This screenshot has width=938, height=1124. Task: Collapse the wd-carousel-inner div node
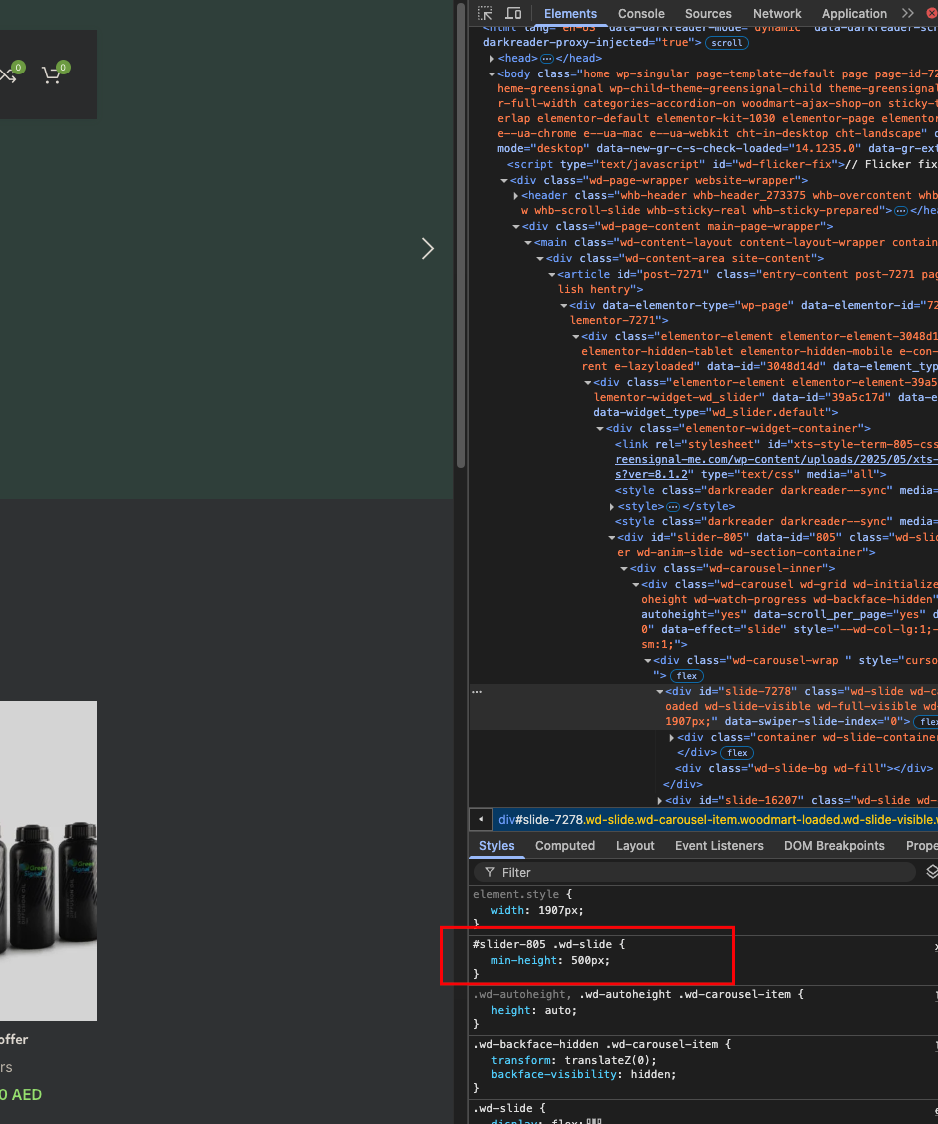623,568
